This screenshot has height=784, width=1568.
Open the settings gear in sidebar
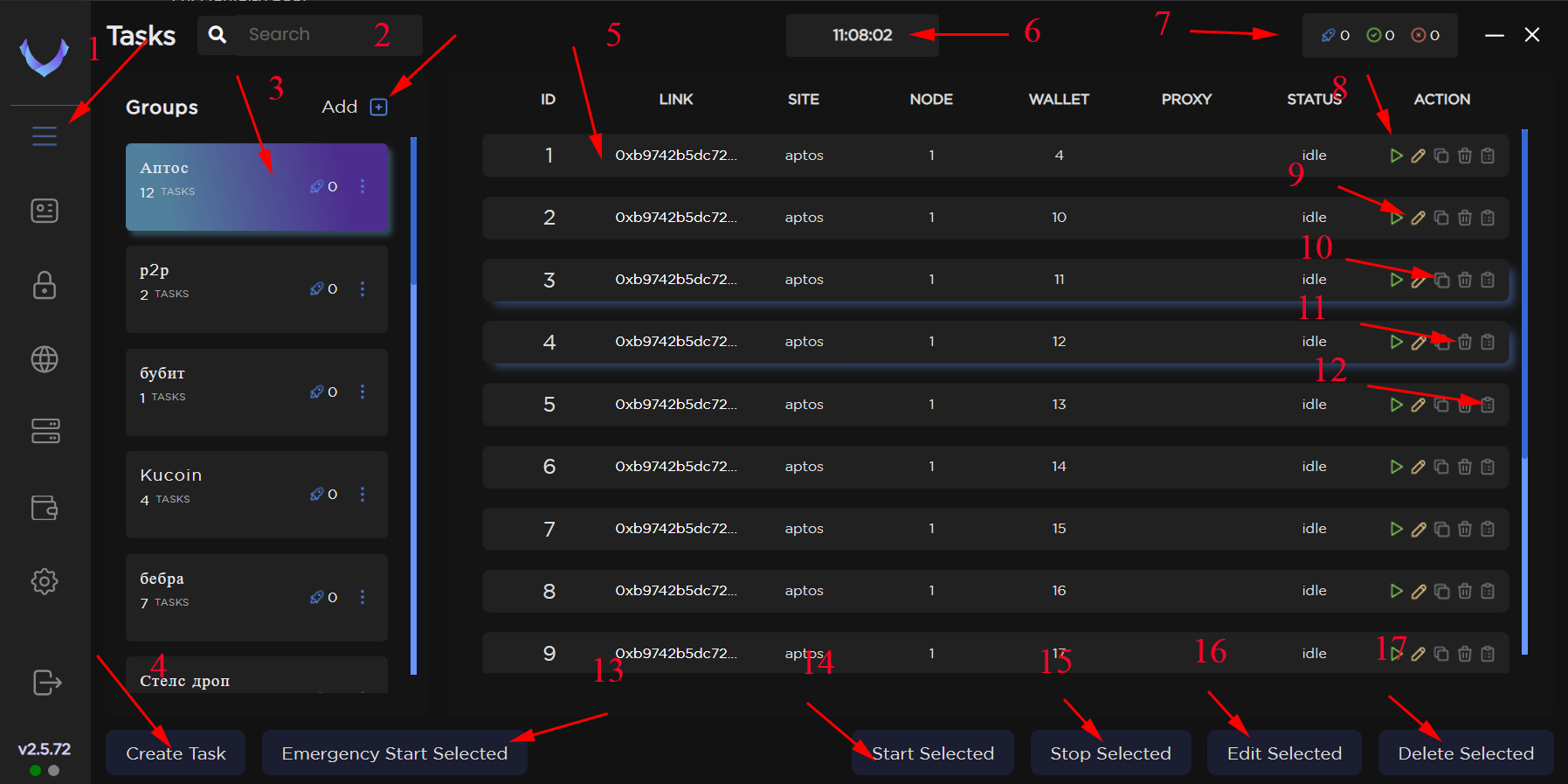pos(45,581)
